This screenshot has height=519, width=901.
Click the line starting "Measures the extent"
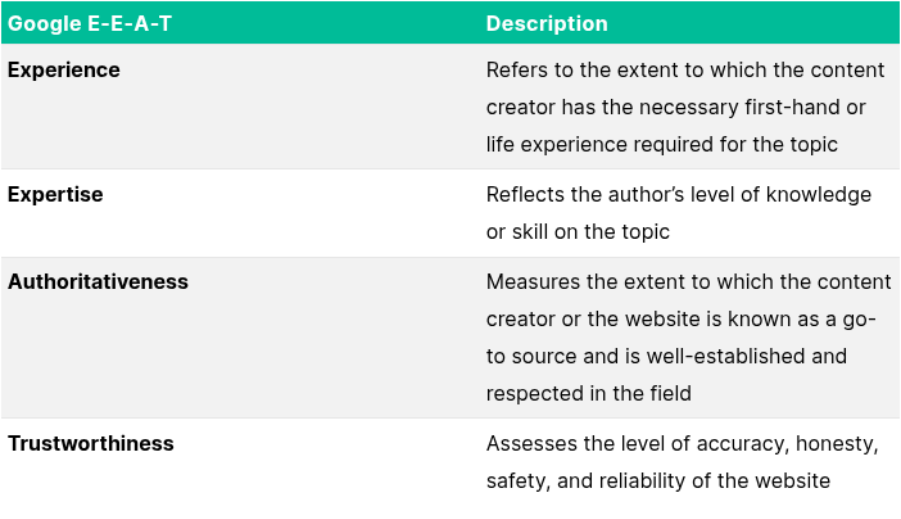tap(688, 282)
